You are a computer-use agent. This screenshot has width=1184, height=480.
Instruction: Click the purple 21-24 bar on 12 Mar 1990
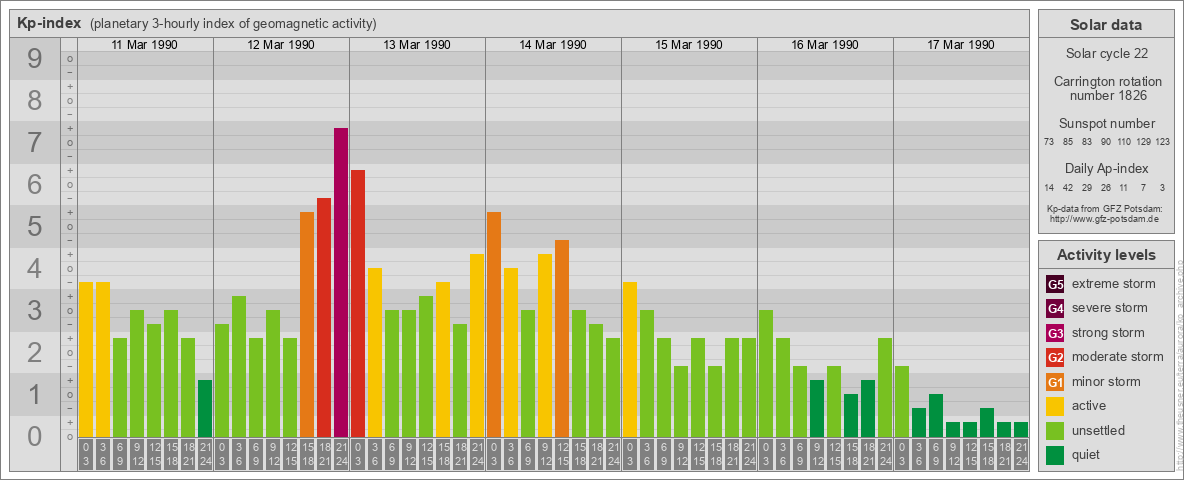tap(341, 282)
